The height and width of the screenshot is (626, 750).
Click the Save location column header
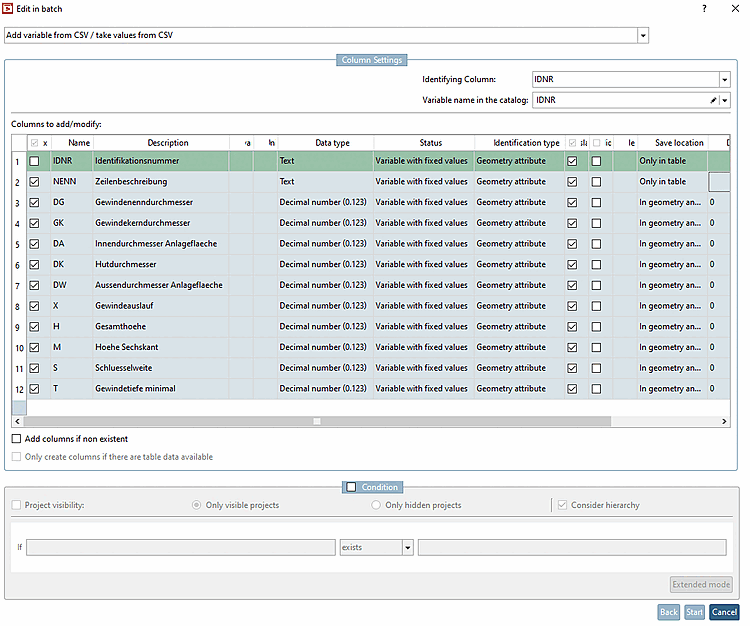pos(678,143)
